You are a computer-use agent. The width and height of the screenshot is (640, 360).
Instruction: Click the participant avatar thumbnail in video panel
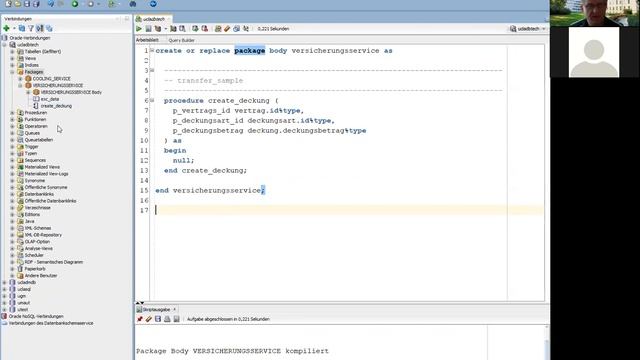594,52
